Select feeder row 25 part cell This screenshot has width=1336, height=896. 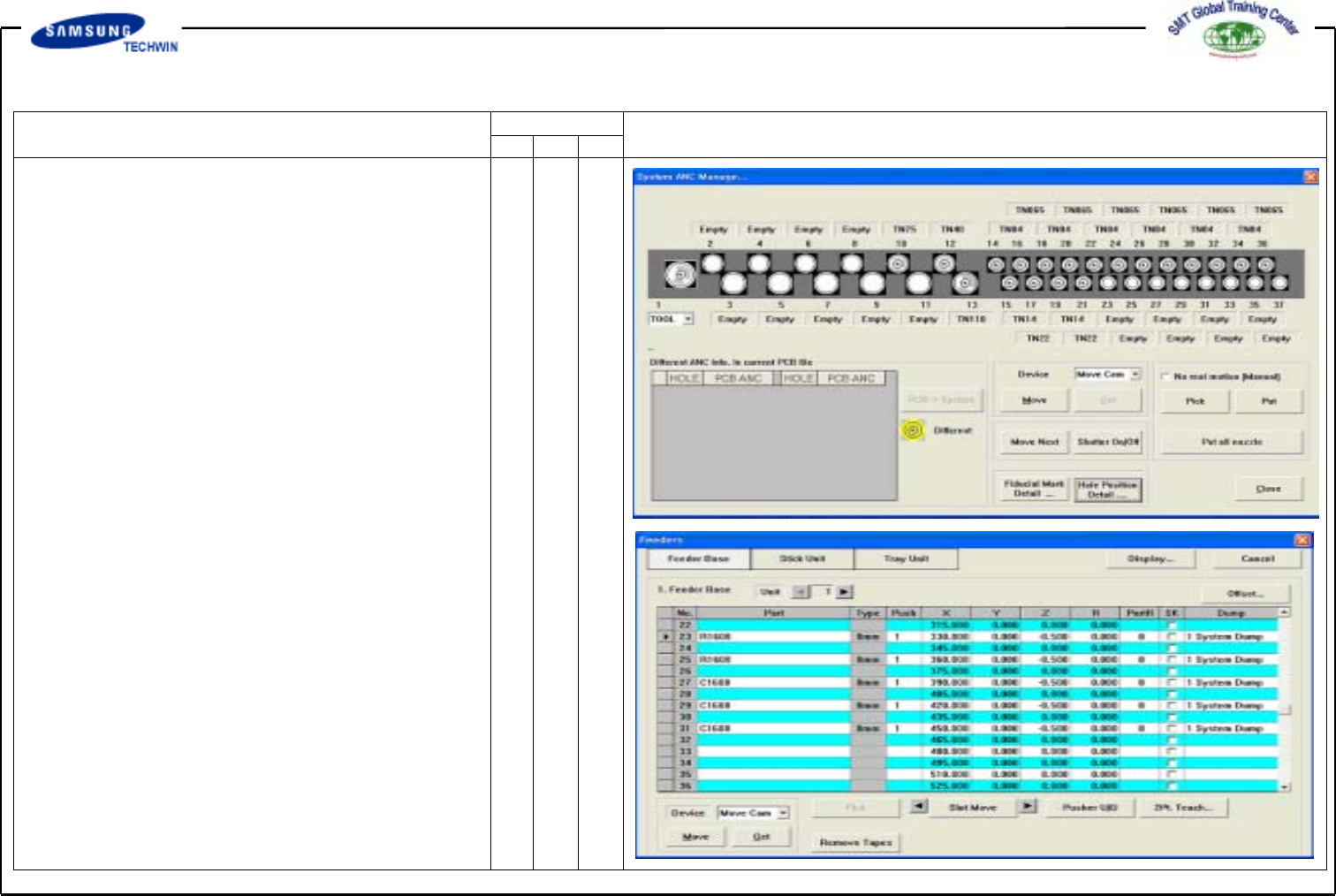(774, 659)
